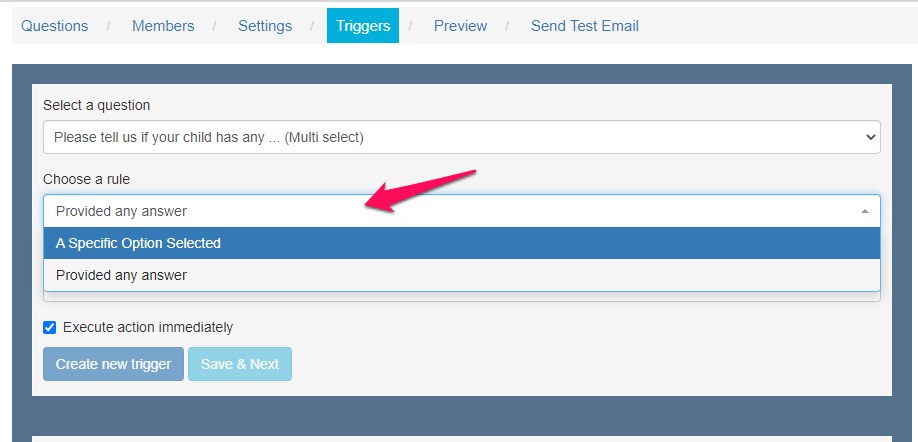Open the Select a question dropdown
The width and height of the screenshot is (918, 442).
pos(461,137)
